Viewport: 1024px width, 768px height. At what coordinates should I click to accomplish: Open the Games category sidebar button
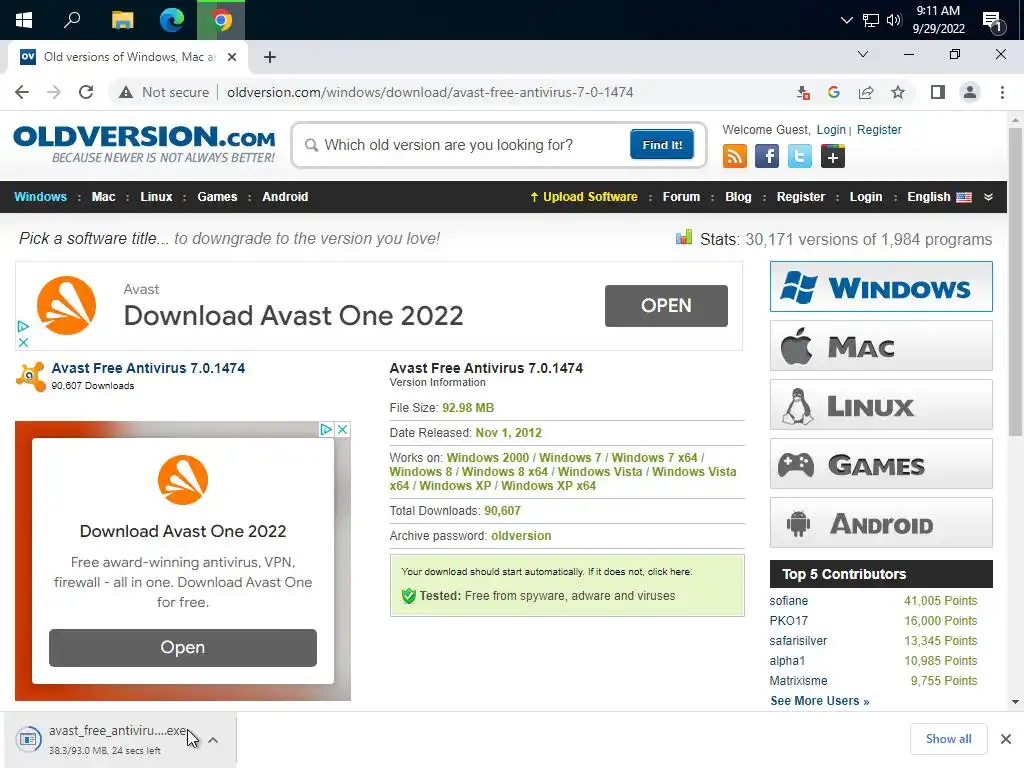881,464
